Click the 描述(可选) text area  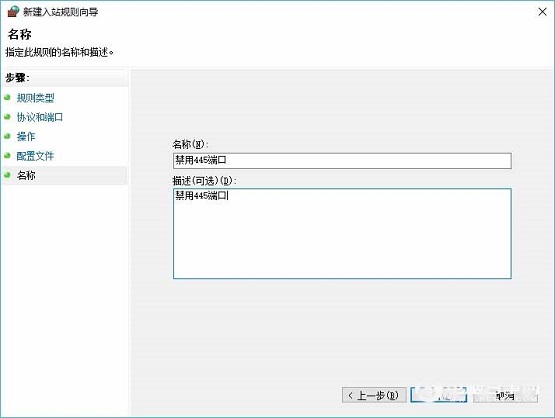tap(342, 234)
